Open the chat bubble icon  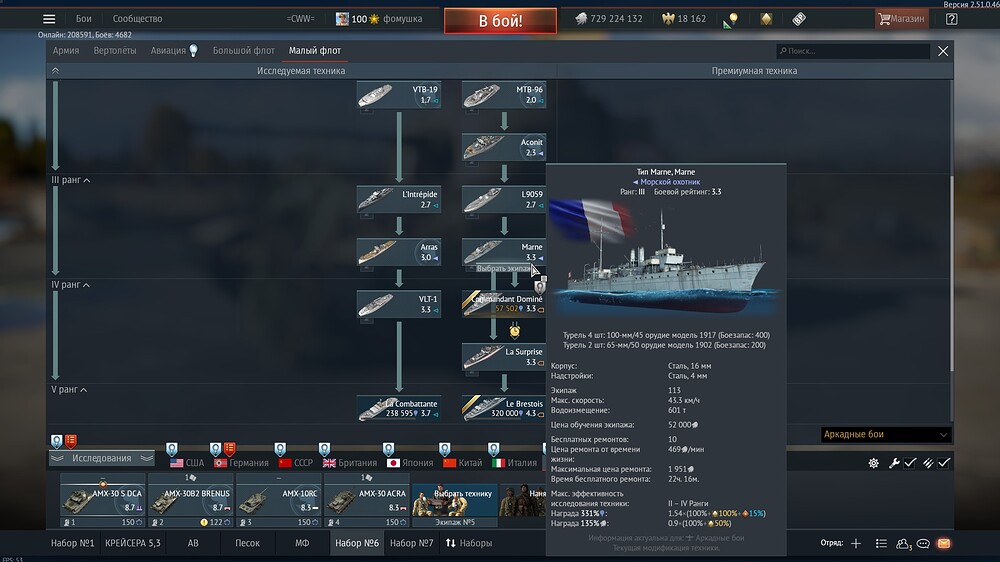click(923, 544)
